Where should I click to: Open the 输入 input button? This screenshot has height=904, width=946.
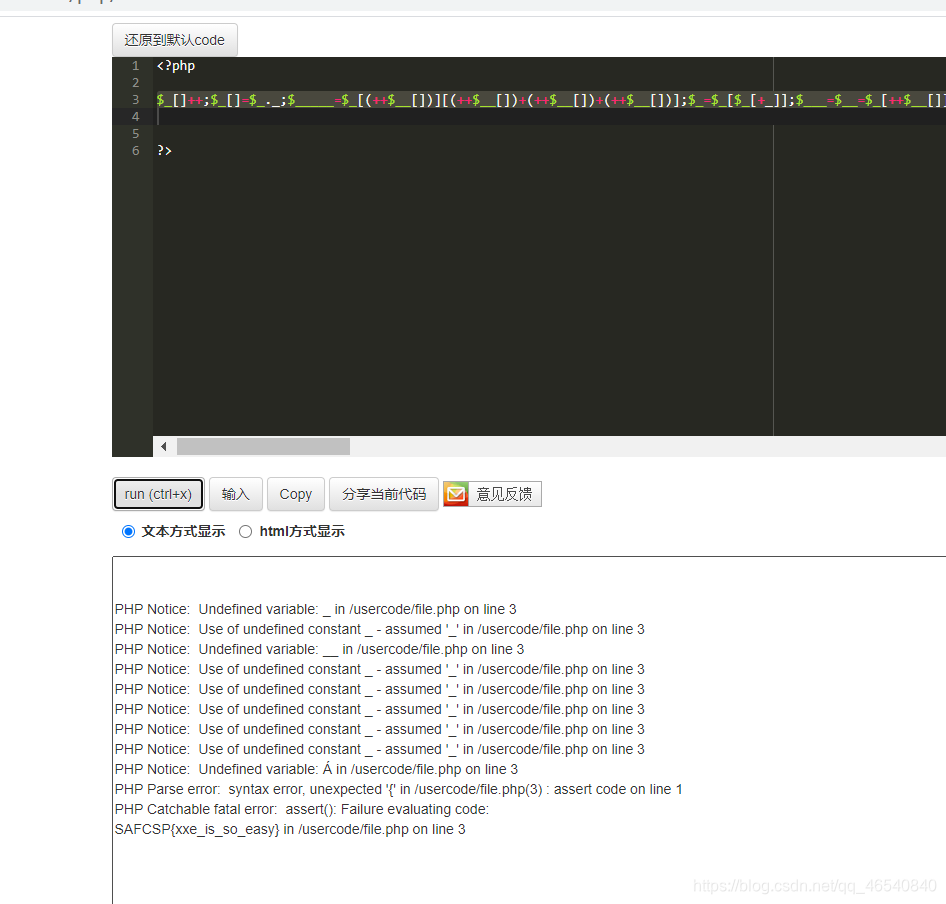tap(235, 494)
